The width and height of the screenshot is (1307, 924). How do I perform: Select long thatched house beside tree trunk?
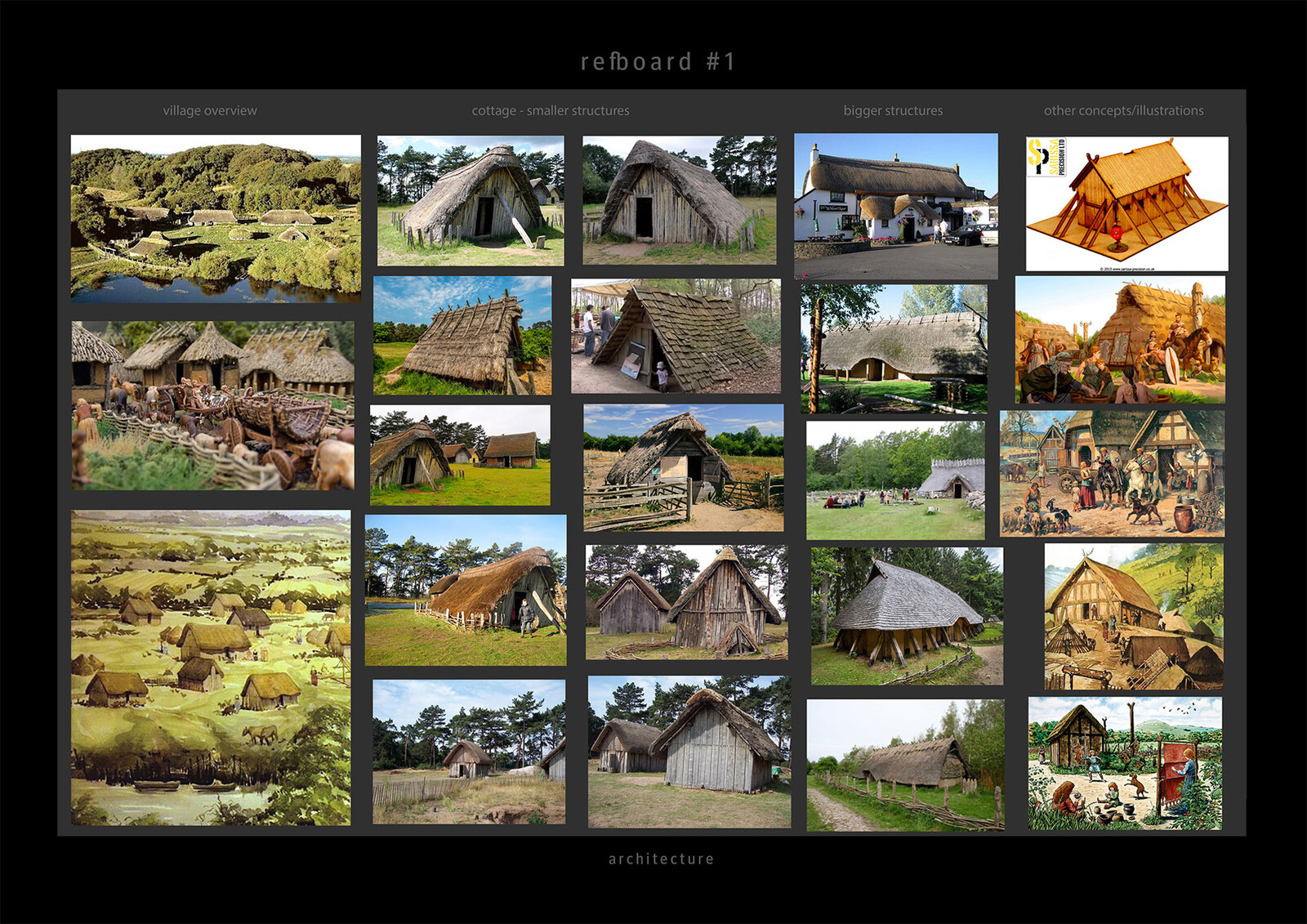coord(894,349)
